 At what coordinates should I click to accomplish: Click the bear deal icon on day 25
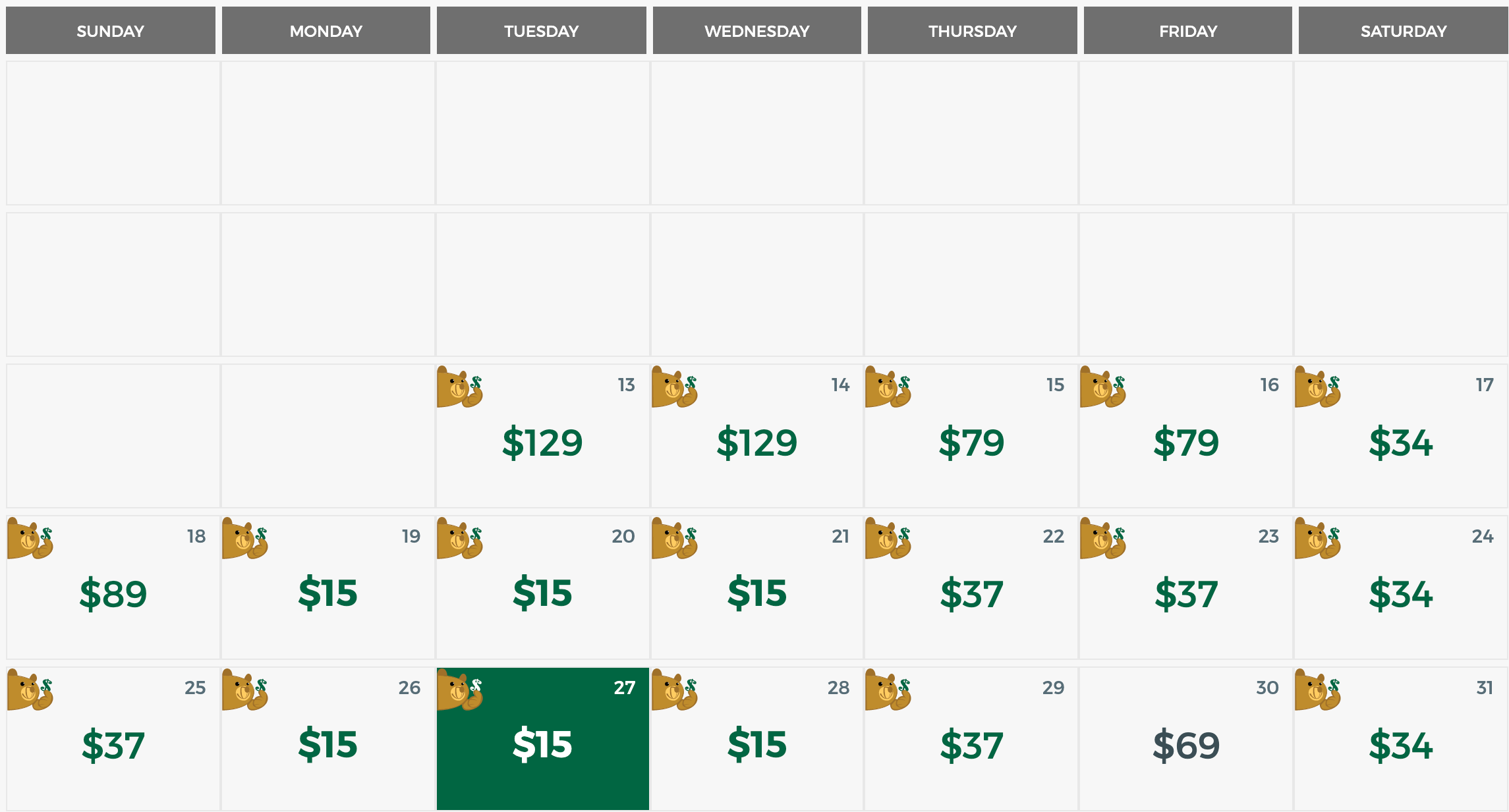point(30,690)
